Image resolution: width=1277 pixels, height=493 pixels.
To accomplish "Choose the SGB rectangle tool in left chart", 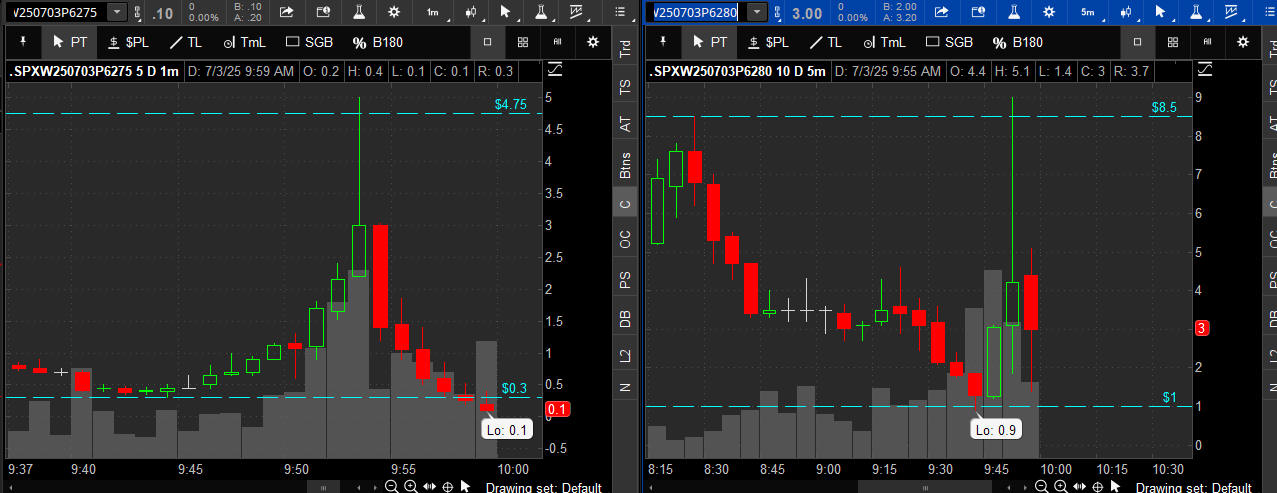I will pos(309,42).
